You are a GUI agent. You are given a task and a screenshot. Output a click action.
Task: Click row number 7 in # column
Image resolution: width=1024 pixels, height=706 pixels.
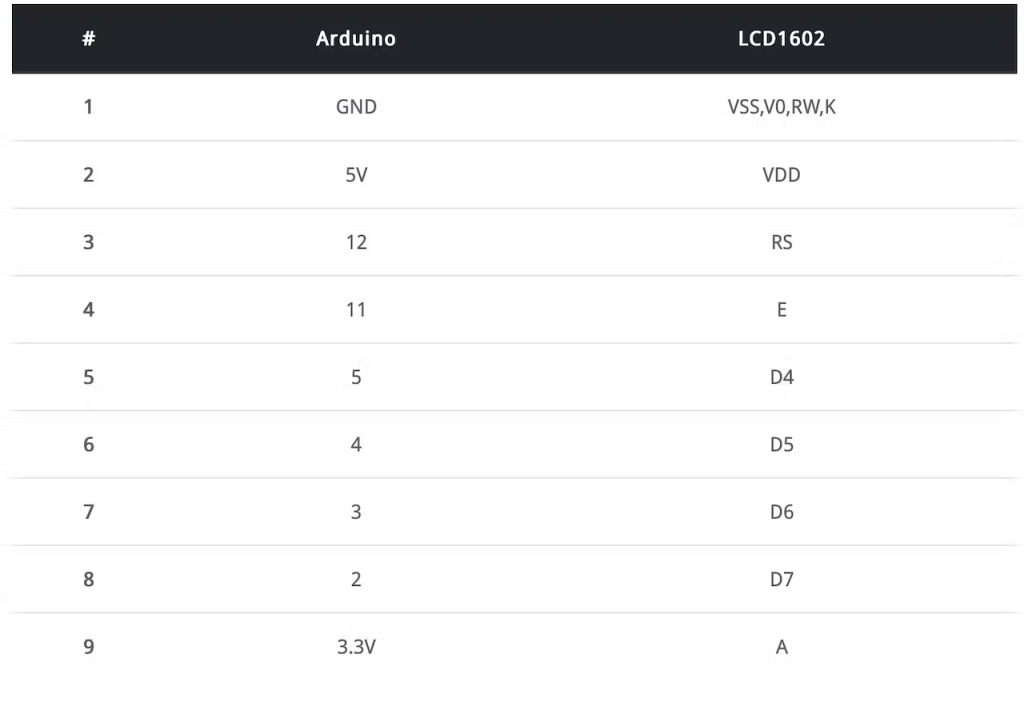[88, 512]
